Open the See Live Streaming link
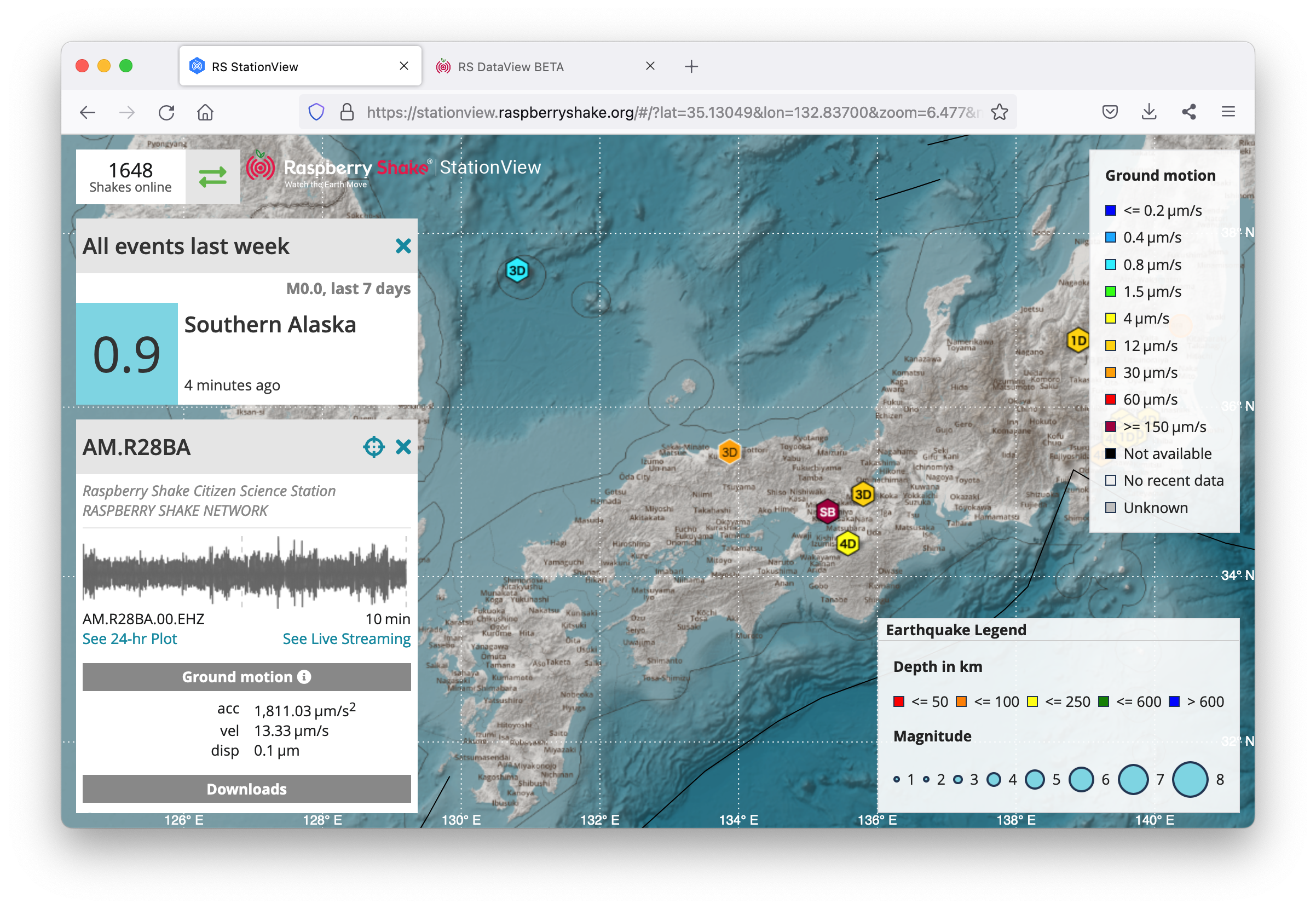Screen dimensions: 1316x909 click(x=347, y=638)
